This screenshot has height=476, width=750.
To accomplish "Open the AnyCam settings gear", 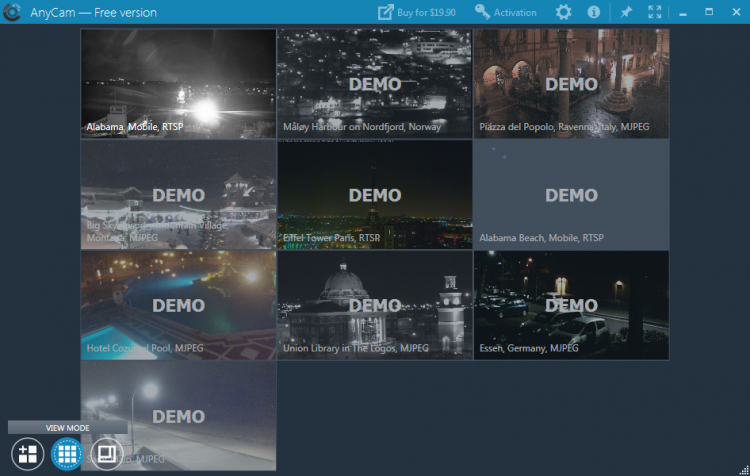I will point(563,12).
